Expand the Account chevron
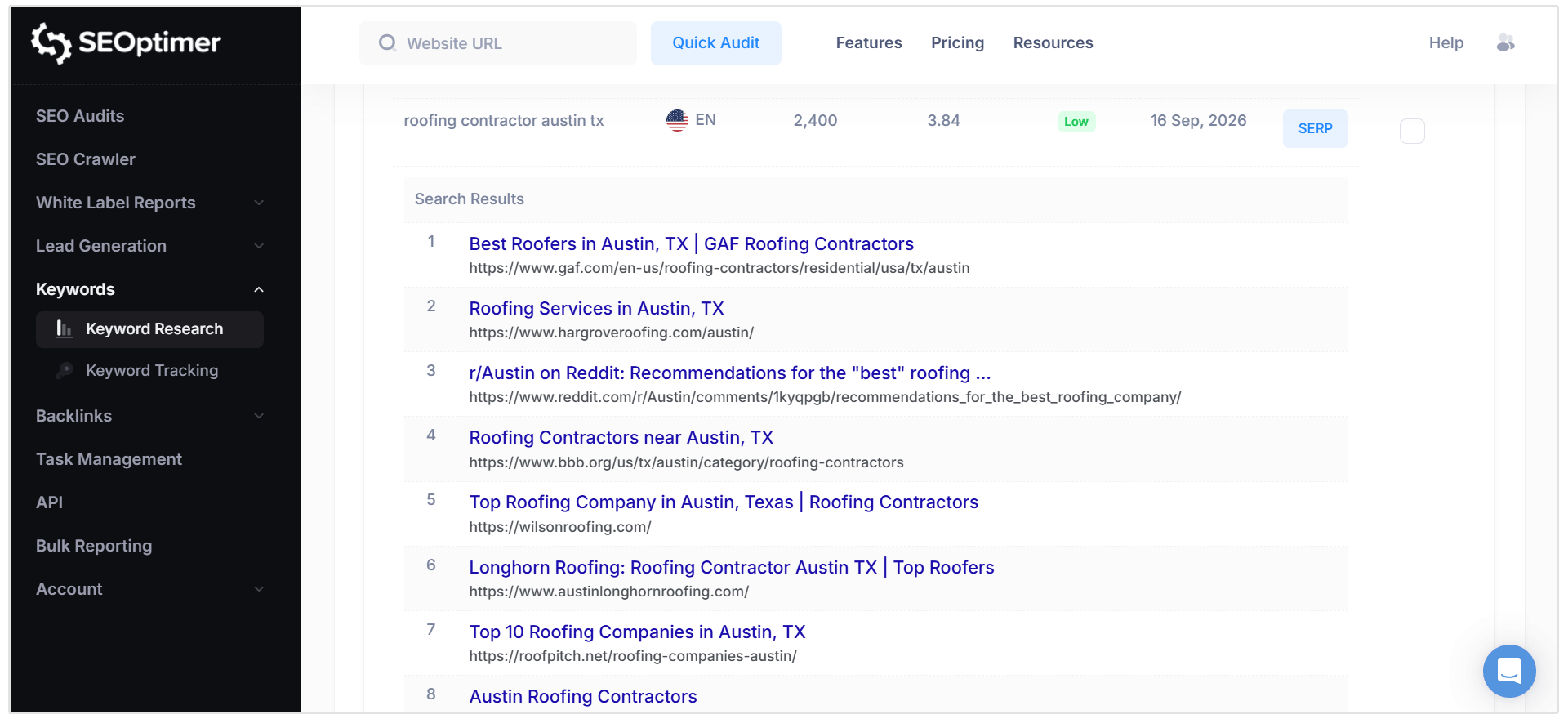This screenshot has height=719, width=1568. pos(259,589)
